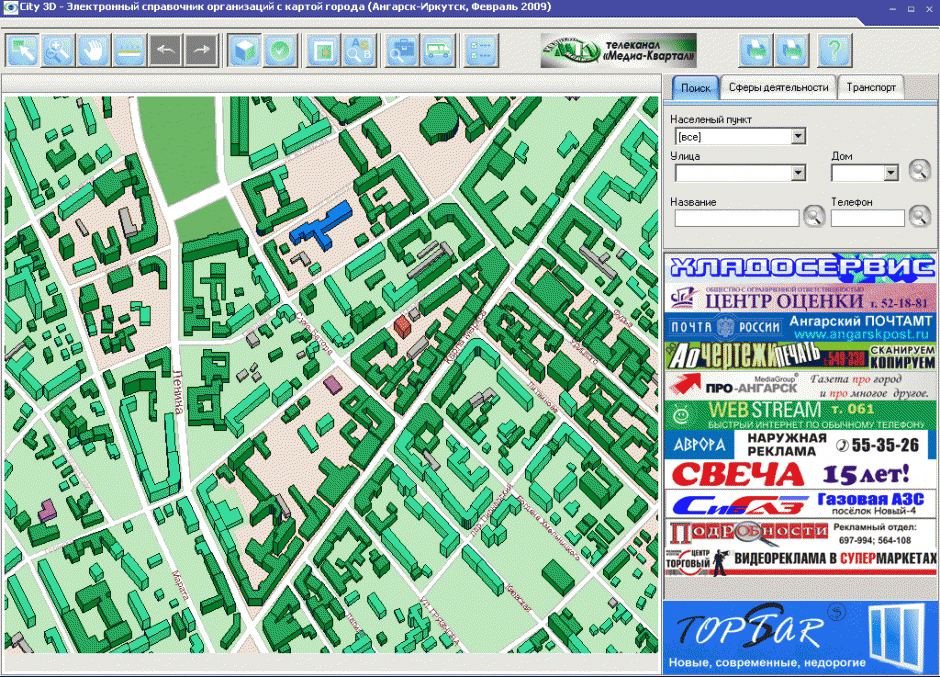Open help with the question mark icon
Viewport: 940px width, 677px height.
834,50
